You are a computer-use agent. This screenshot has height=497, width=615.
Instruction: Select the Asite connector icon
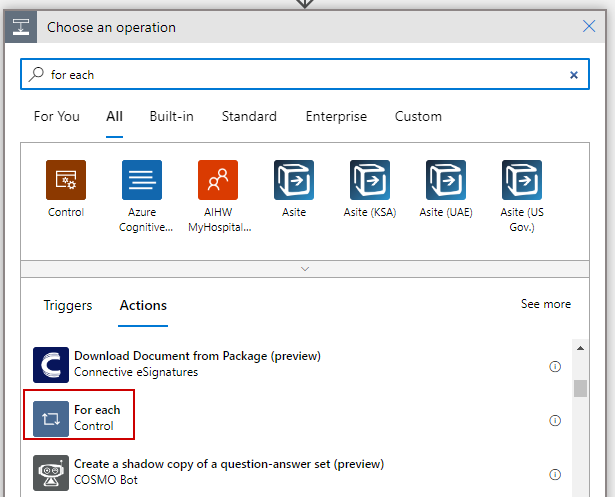(x=294, y=181)
